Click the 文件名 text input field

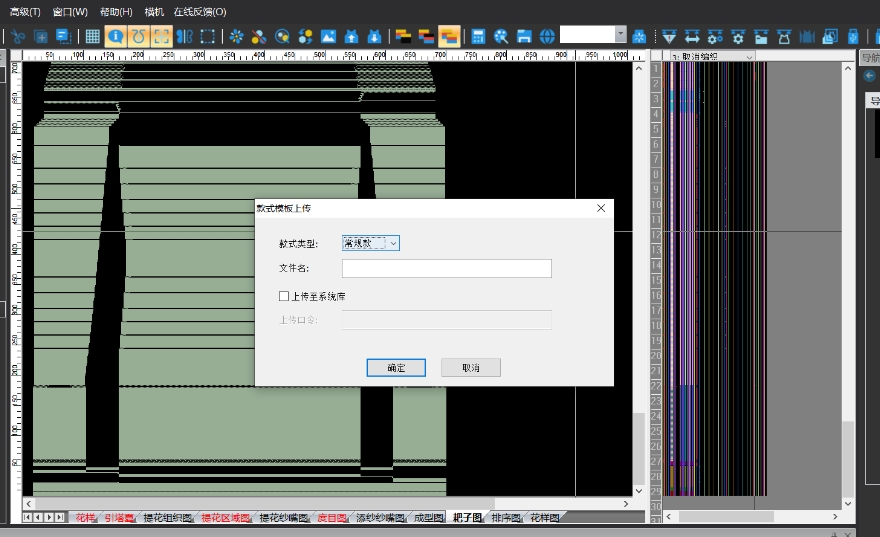(x=446, y=268)
